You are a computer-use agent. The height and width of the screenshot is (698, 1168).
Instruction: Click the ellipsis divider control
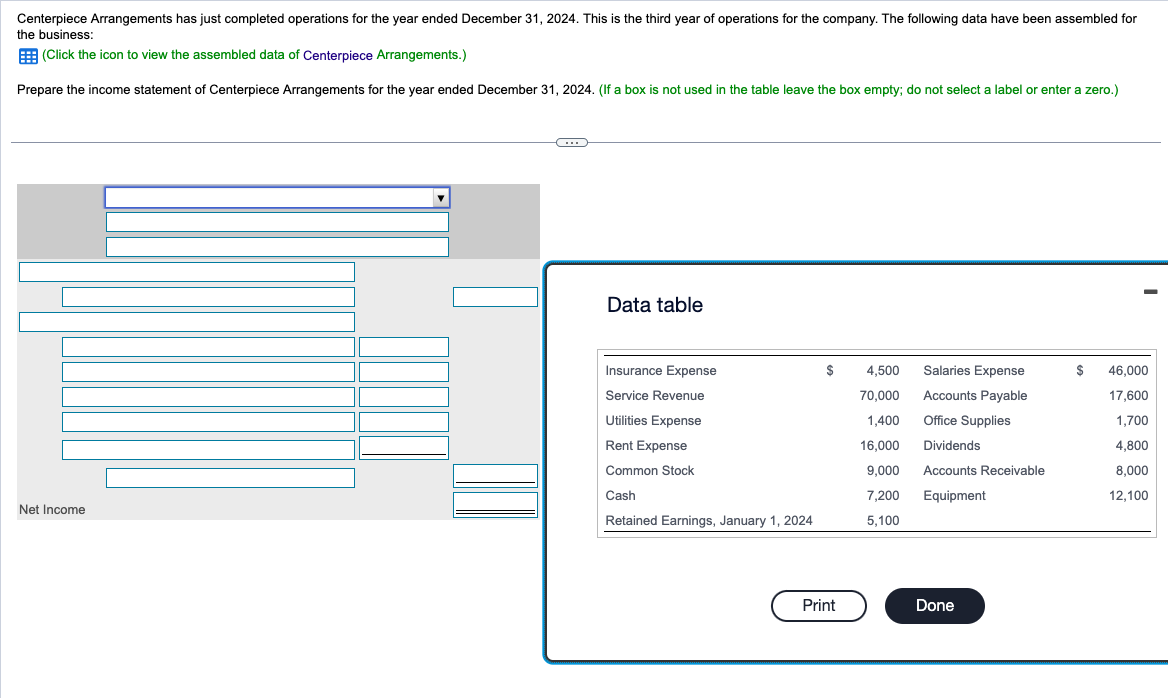pyautogui.click(x=571, y=142)
